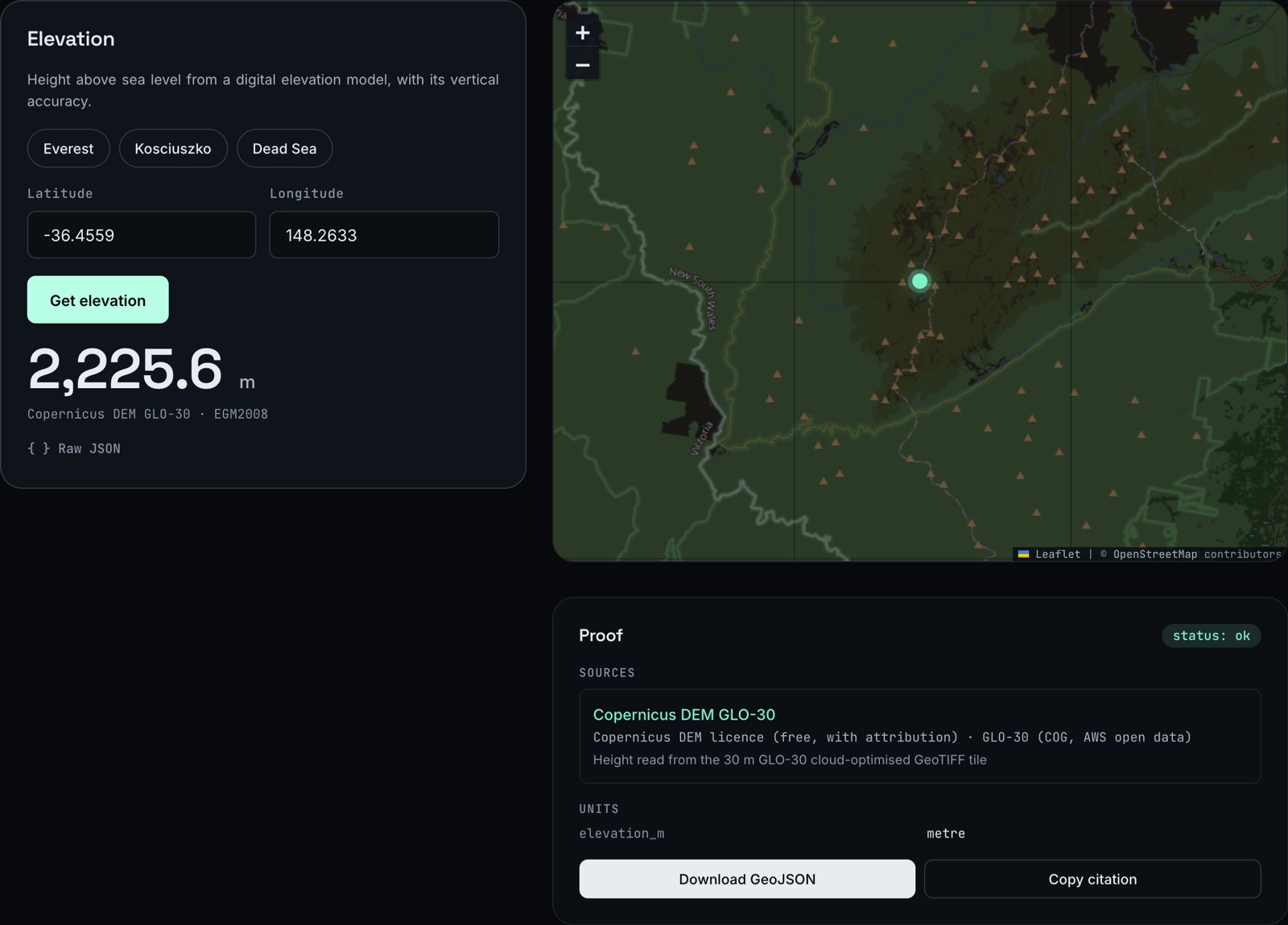Click the 2,225.6 elevation value

[x=125, y=370]
